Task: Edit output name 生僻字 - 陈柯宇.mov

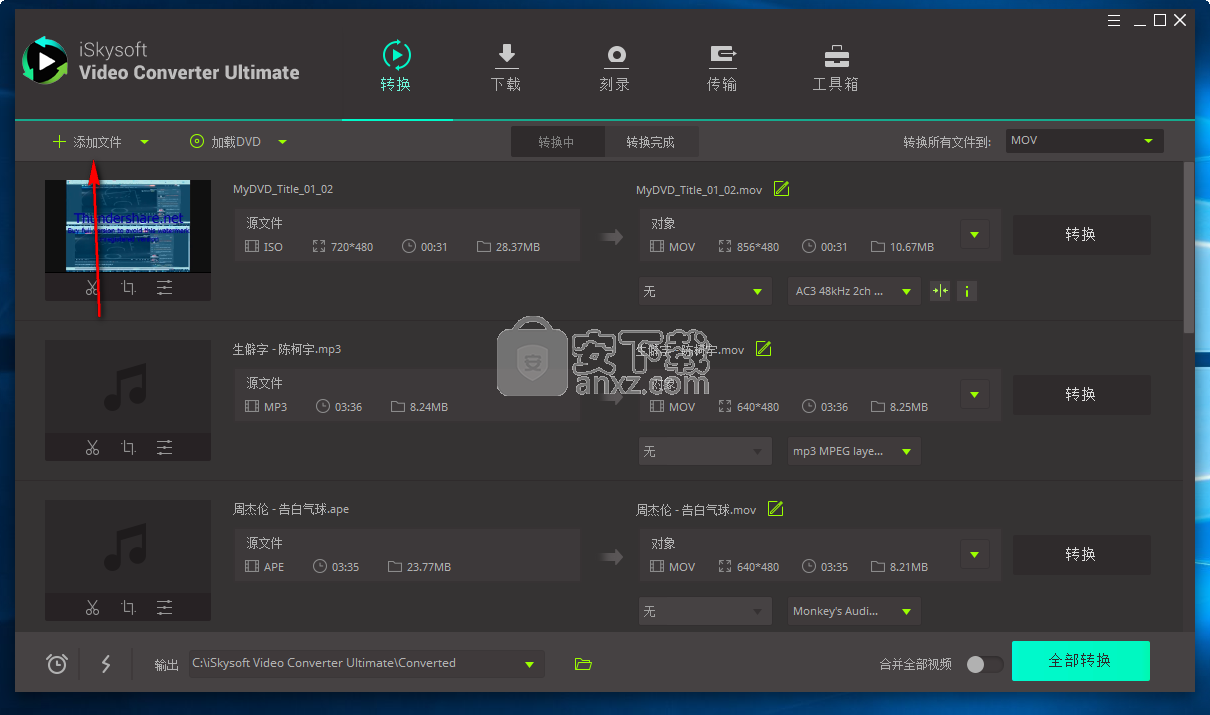Action: pos(764,349)
